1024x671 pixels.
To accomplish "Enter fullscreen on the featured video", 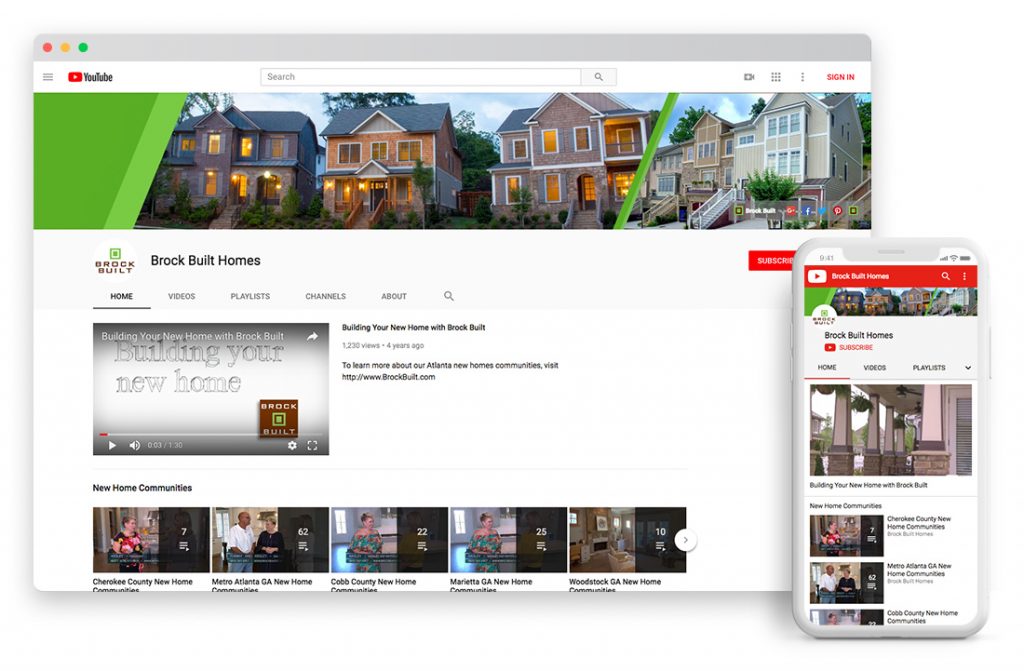I will [312, 445].
